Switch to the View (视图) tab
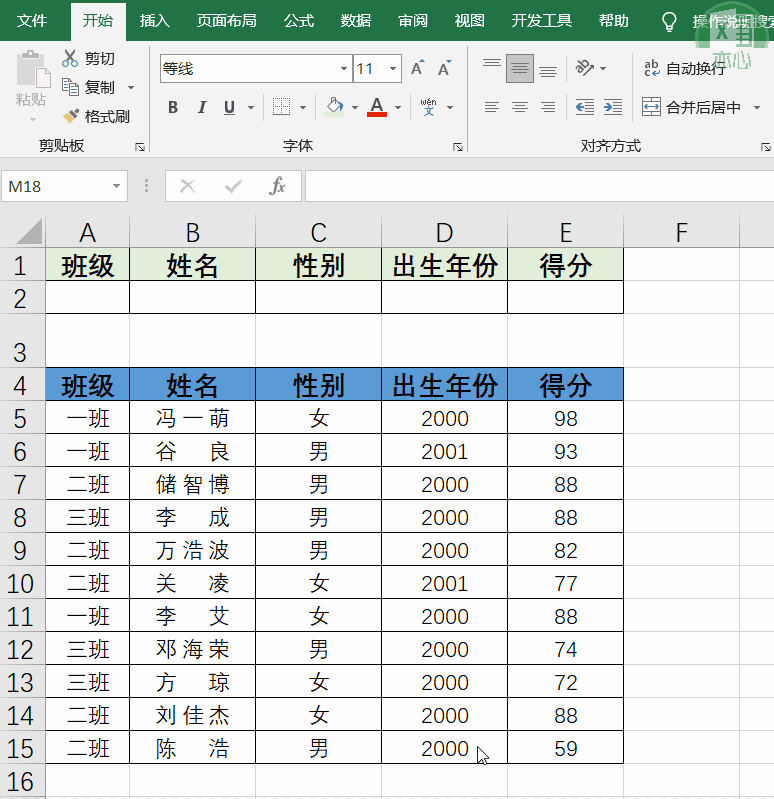Screen dimensions: 774x799 coord(469,21)
